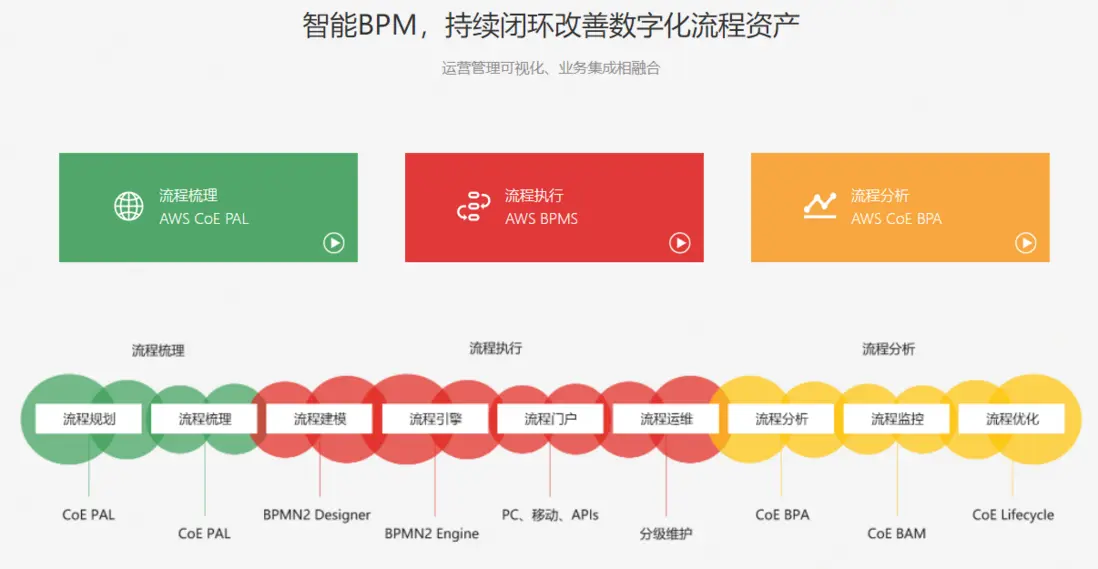This screenshot has width=1098, height=569.
Task: Click the 分级维护 label
Action: click(666, 534)
